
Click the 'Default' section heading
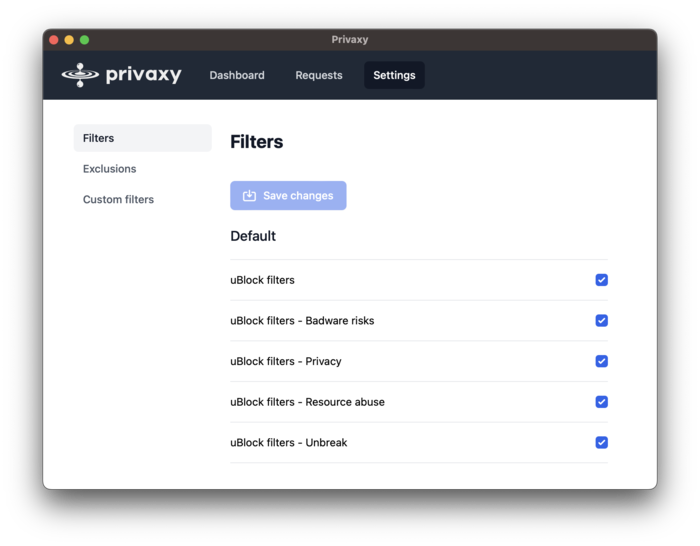(x=253, y=236)
